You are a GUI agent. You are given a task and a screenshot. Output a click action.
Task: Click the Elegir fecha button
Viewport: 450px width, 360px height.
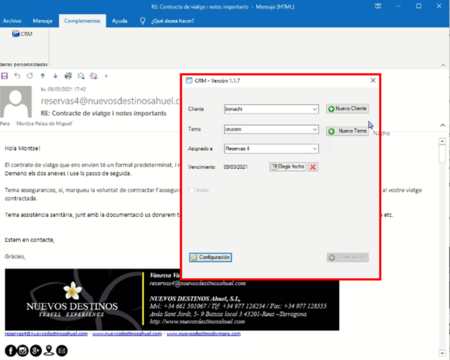pos(288,166)
